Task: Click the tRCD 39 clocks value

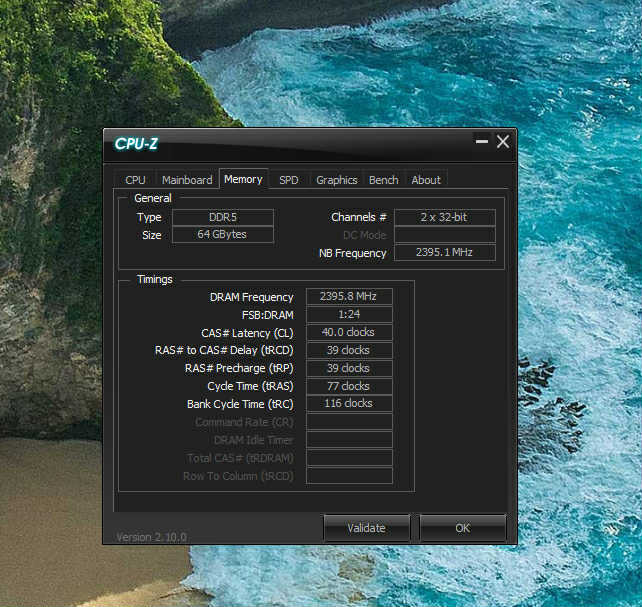Action: point(349,350)
